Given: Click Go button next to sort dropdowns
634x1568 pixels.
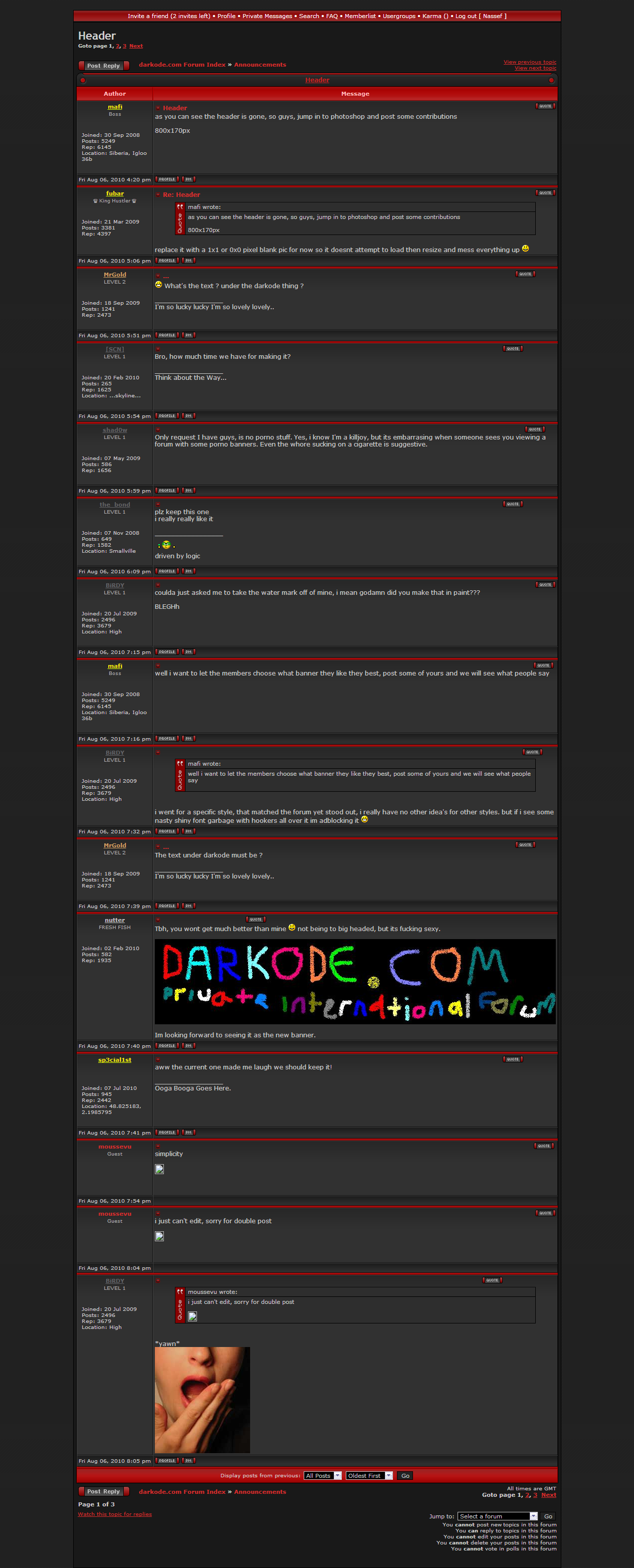Looking at the screenshot, I should 405,1475.
